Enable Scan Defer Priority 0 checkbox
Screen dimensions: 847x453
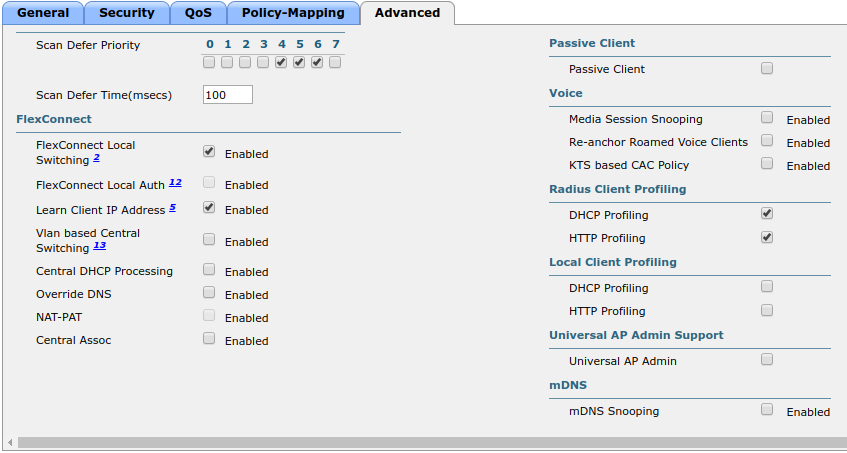[x=209, y=62]
